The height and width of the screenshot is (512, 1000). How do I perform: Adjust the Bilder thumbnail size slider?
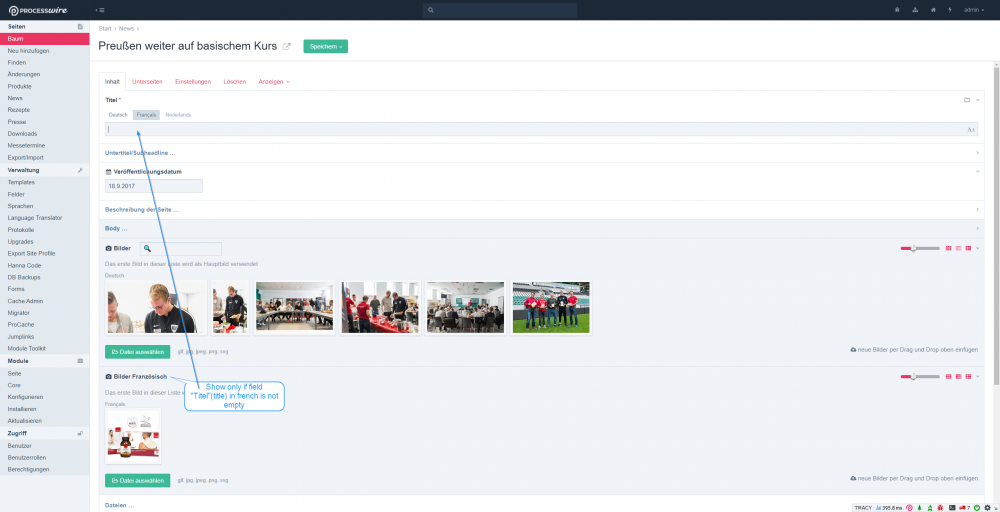(913, 248)
